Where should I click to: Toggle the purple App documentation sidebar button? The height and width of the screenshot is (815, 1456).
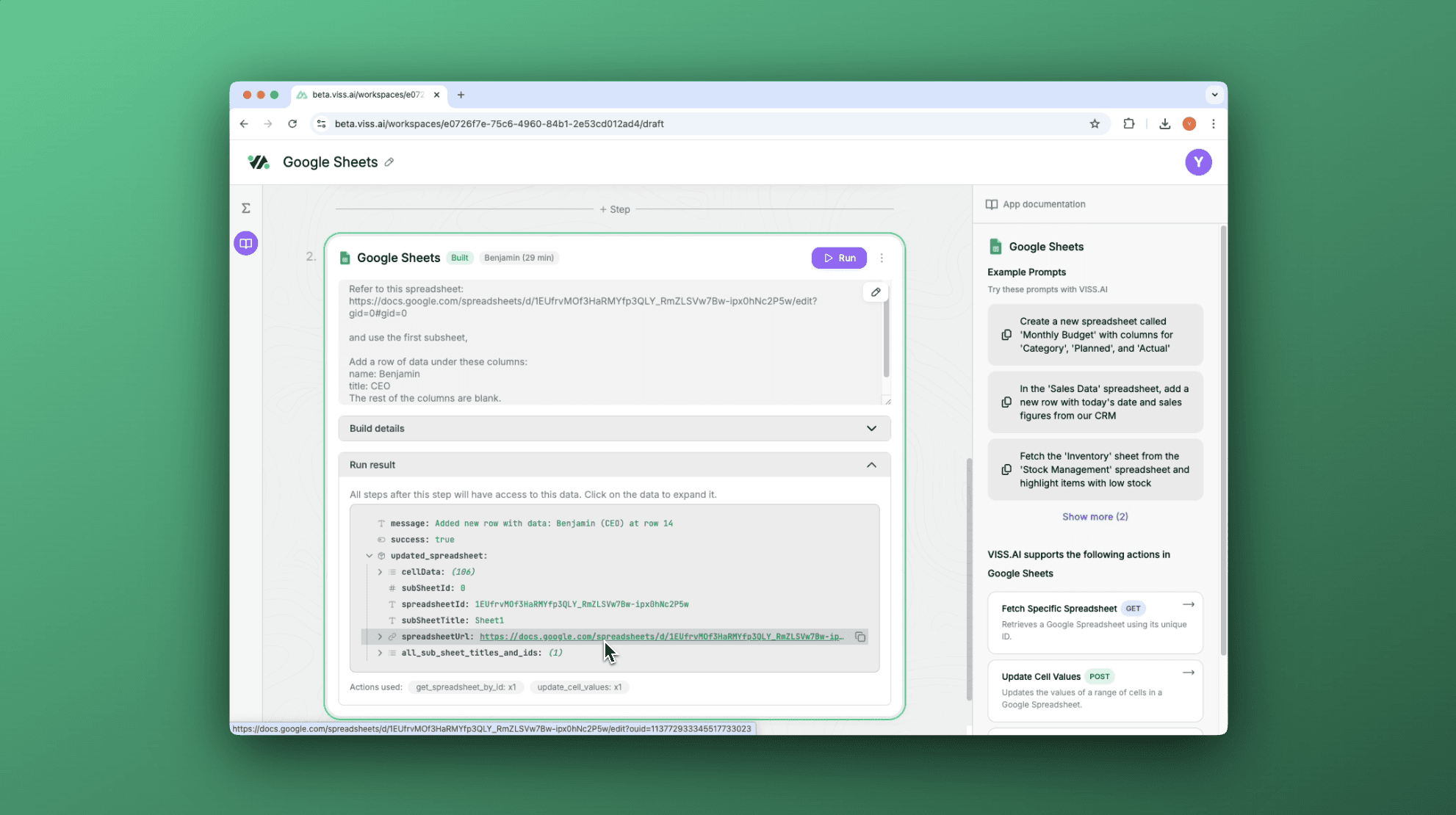(x=246, y=243)
